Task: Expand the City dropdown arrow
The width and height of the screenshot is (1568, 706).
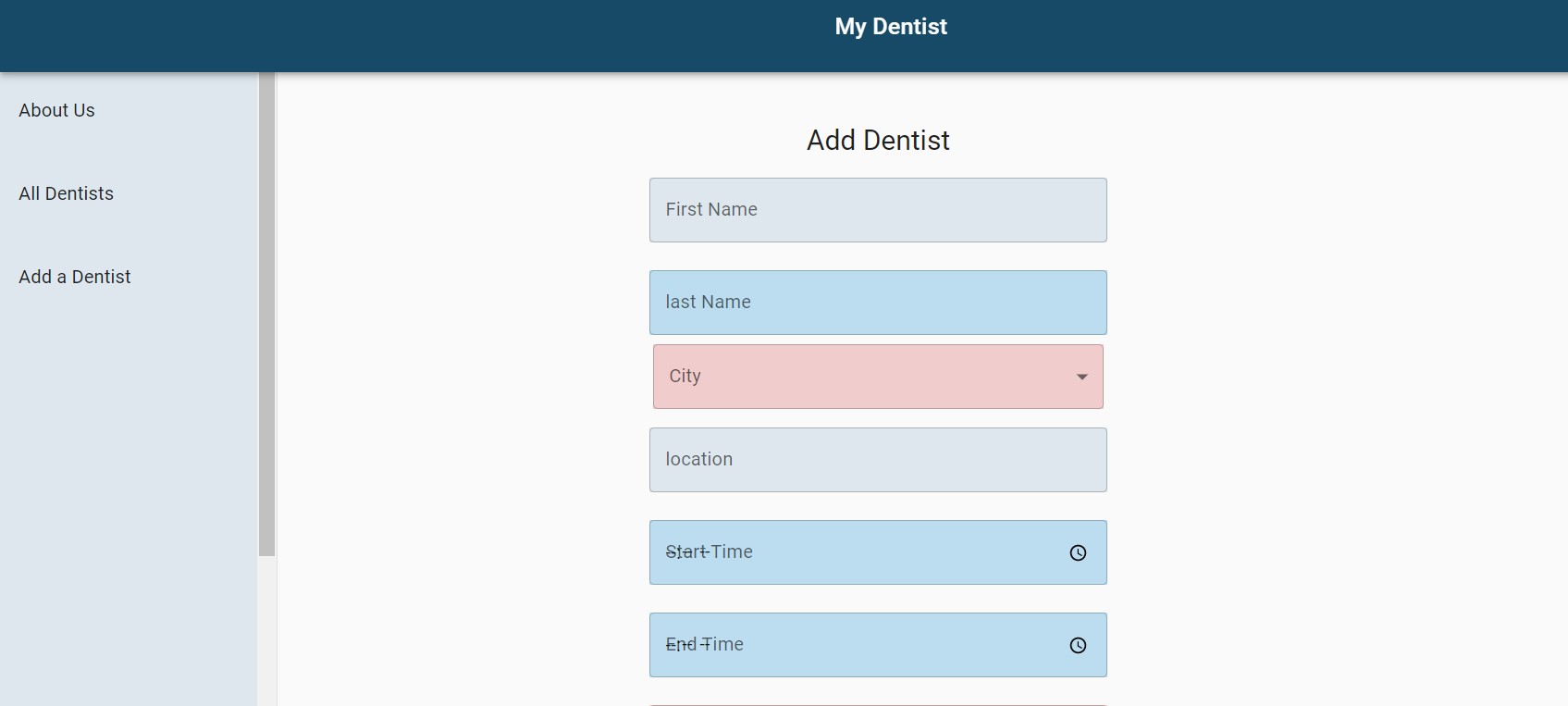Action: pyautogui.click(x=1081, y=377)
